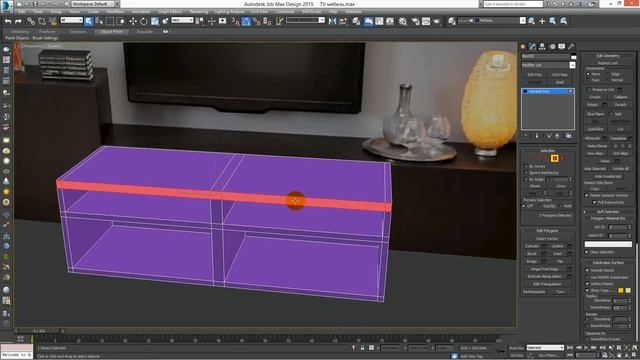
Task: Choose the Select and Rotate tool
Action: coord(144,21)
